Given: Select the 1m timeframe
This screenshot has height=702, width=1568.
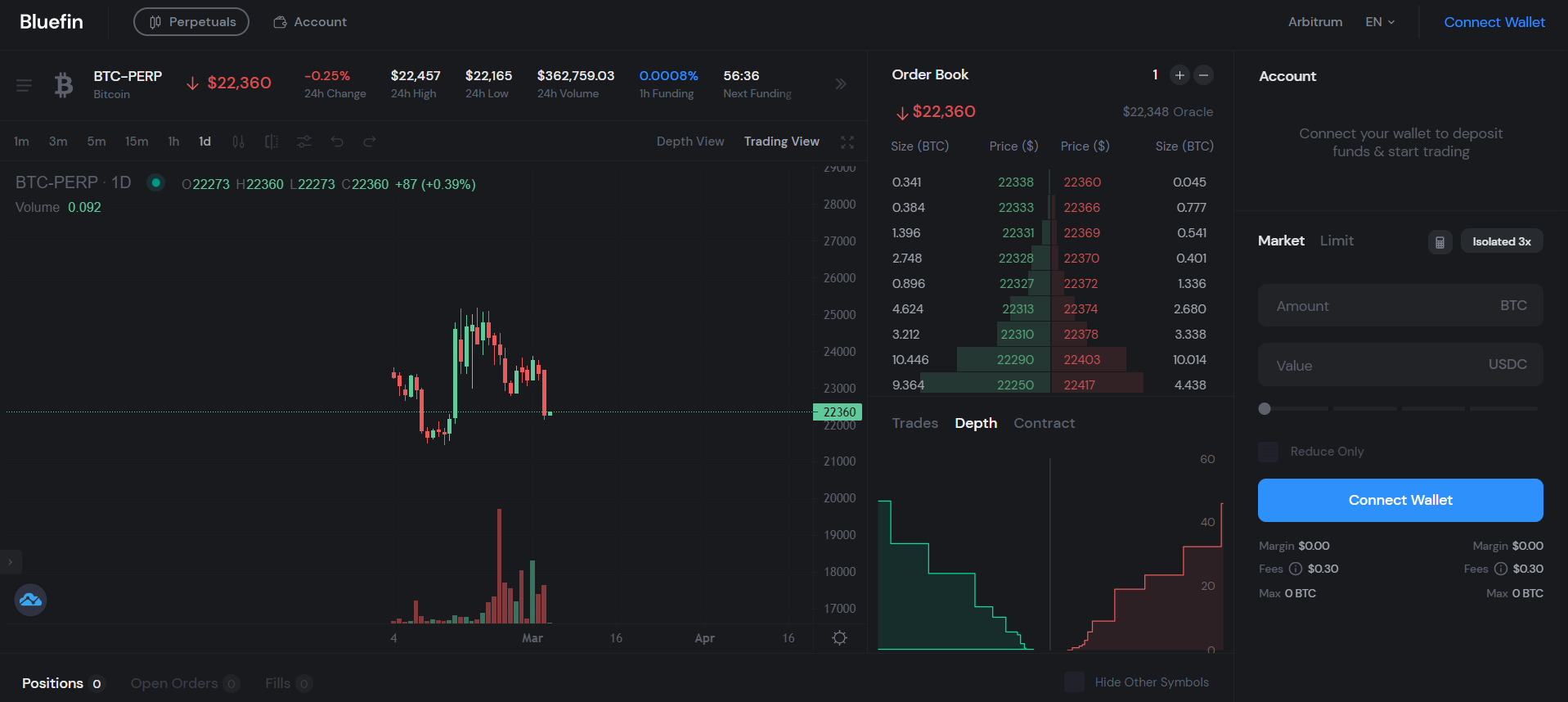Looking at the screenshot, I should tap(22, 142).
